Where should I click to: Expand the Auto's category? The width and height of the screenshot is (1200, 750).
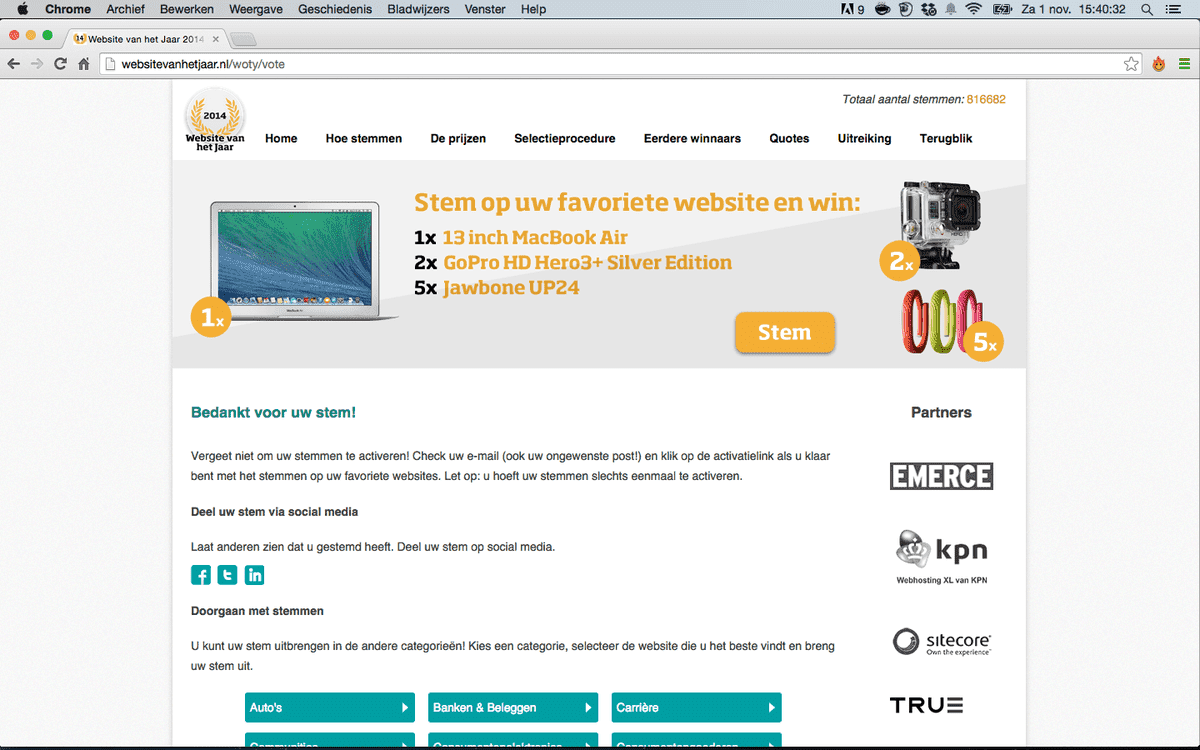coord(329,707)
